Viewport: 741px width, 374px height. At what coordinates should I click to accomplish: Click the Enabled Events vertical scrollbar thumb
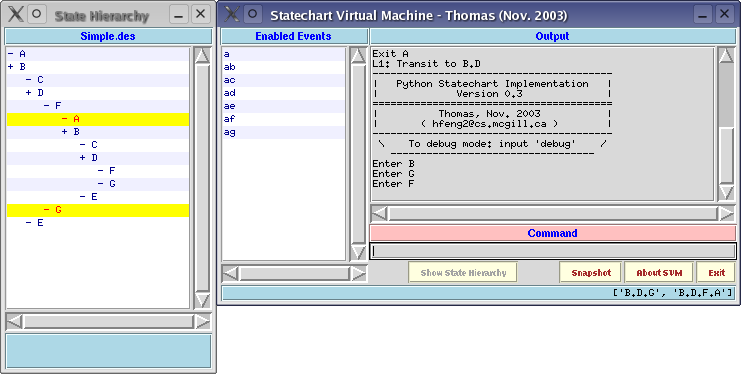point(358,154)
